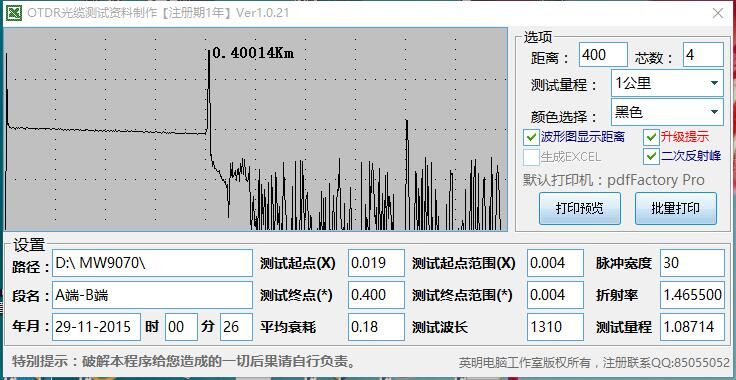736x380 pixels.
Task: Close the OTDR window
Action: 718,13
